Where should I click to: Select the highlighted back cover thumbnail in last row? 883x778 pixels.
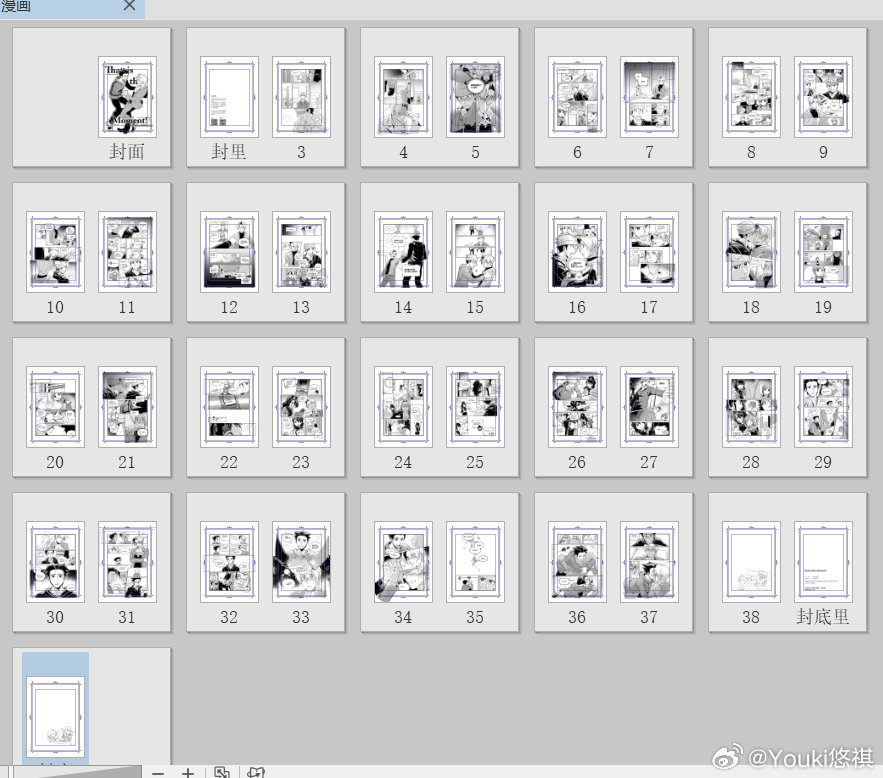click(55, 717)
